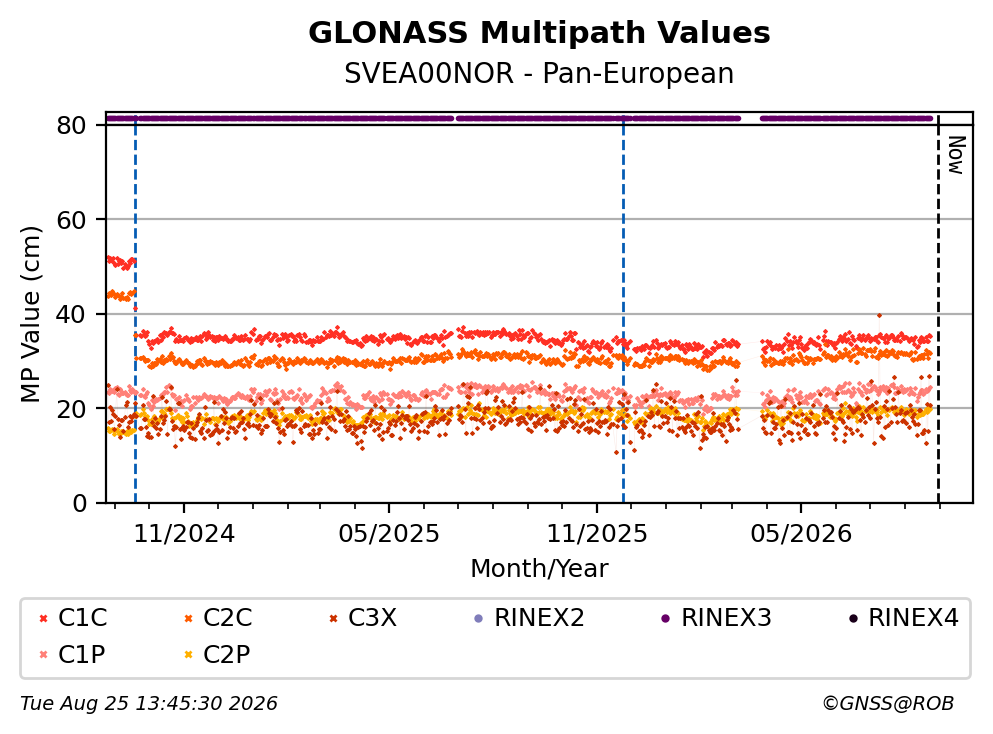
Task: Click the RINEX4 black legend dot
Action: 853,618
